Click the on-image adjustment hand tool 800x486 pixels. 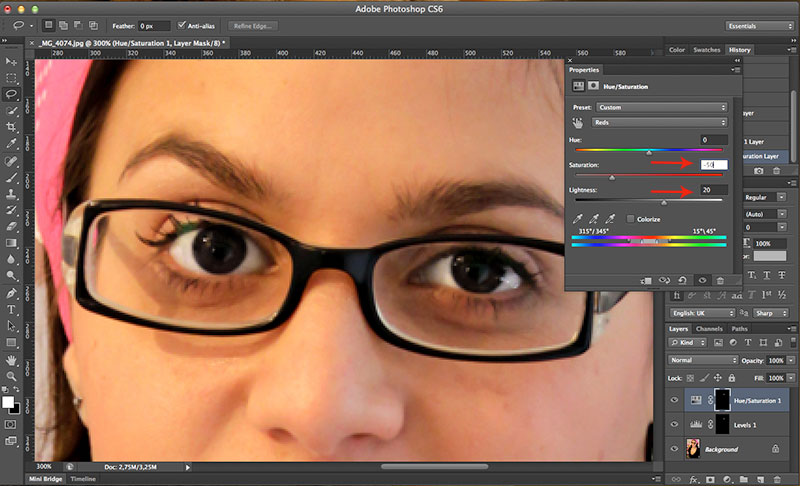pyautogui.click(x=578, y=122)
